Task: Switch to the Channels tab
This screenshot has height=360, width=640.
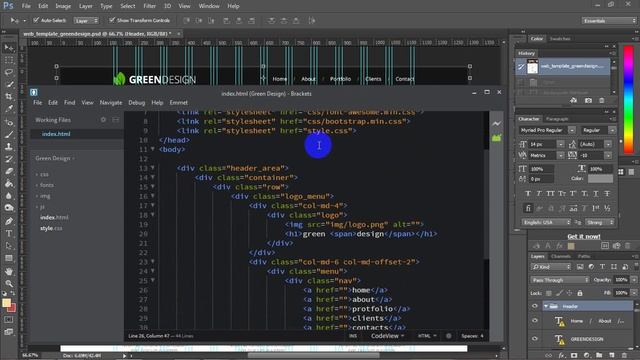Action: [560, 256]
